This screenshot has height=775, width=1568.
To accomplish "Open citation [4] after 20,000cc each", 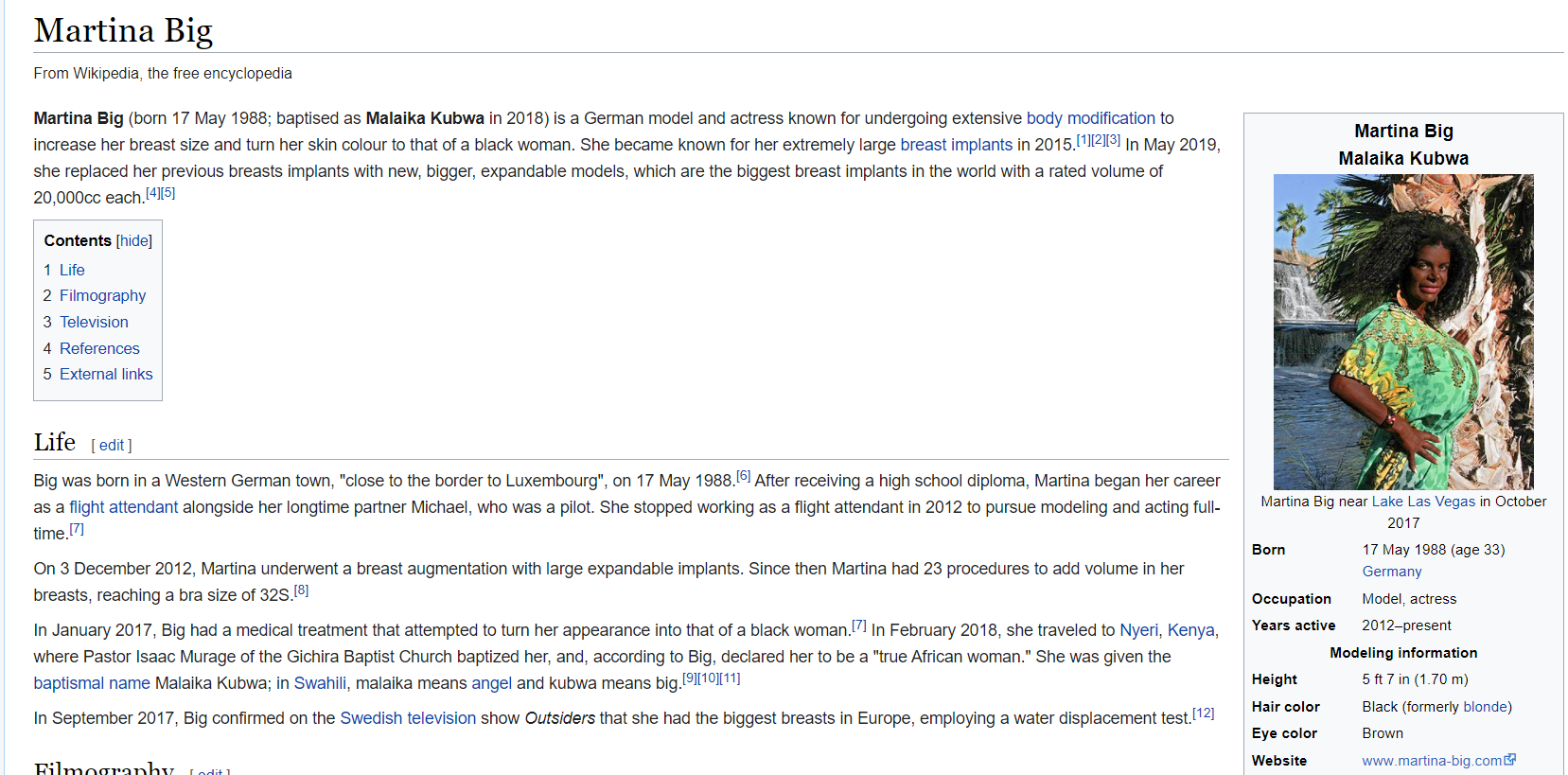I will pos(153,193).
